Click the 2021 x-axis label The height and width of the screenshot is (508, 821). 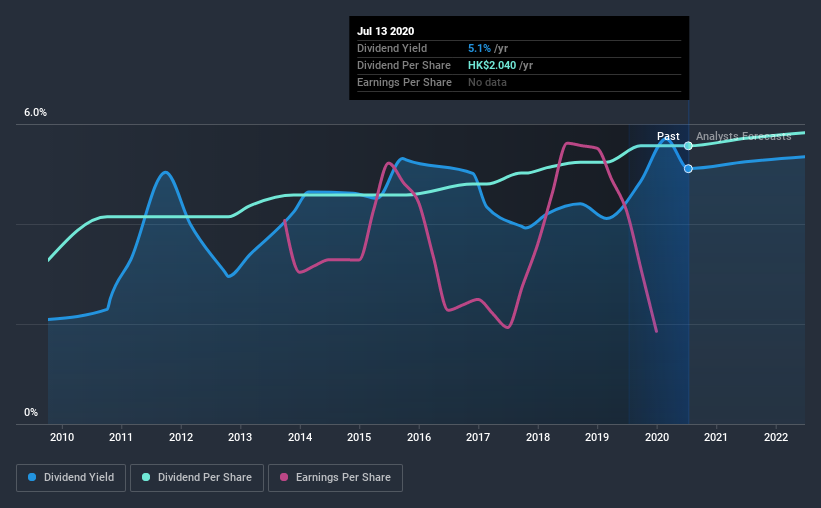716,437
